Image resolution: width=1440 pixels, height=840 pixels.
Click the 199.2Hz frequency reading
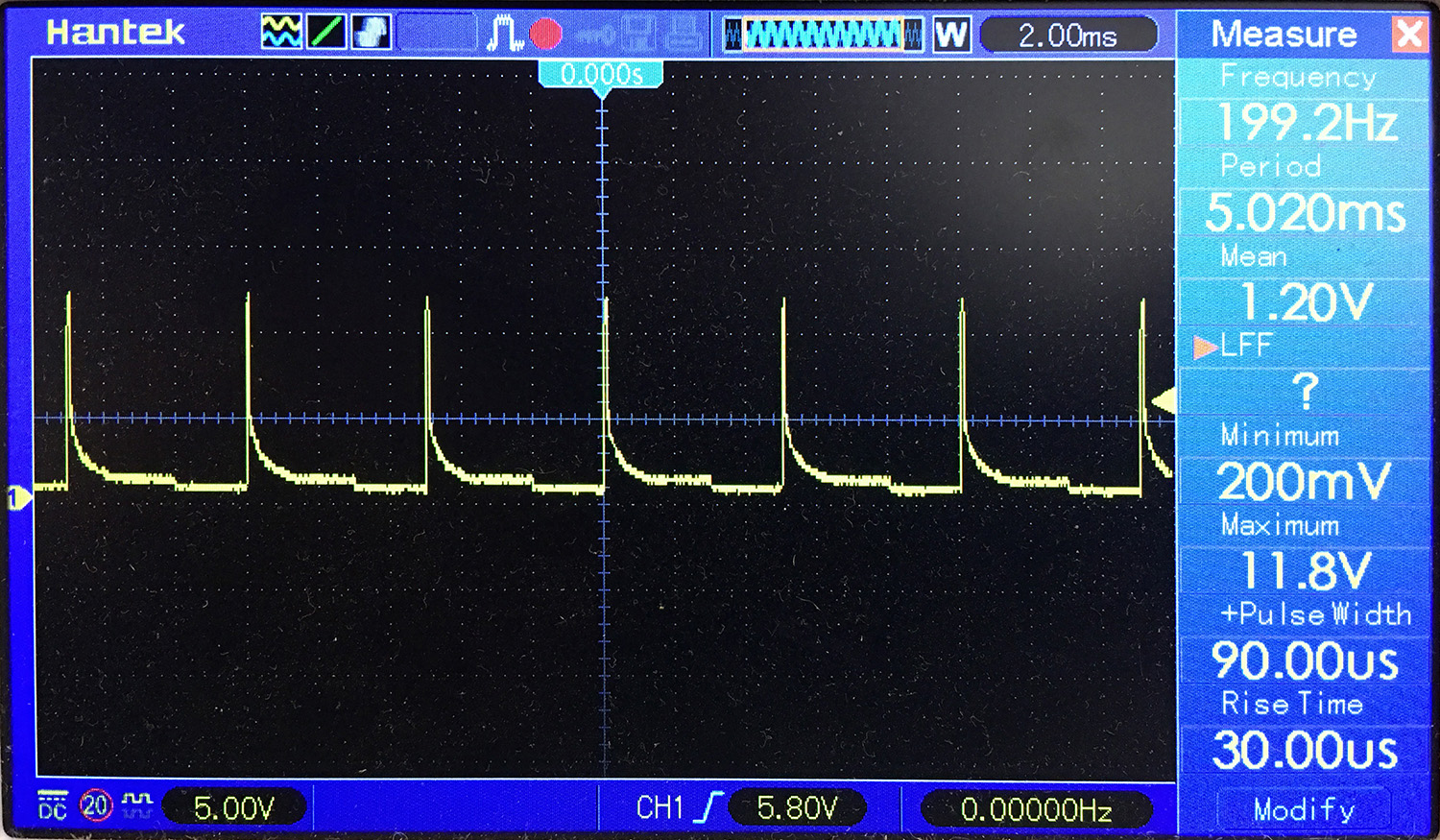click(1306, 122)
